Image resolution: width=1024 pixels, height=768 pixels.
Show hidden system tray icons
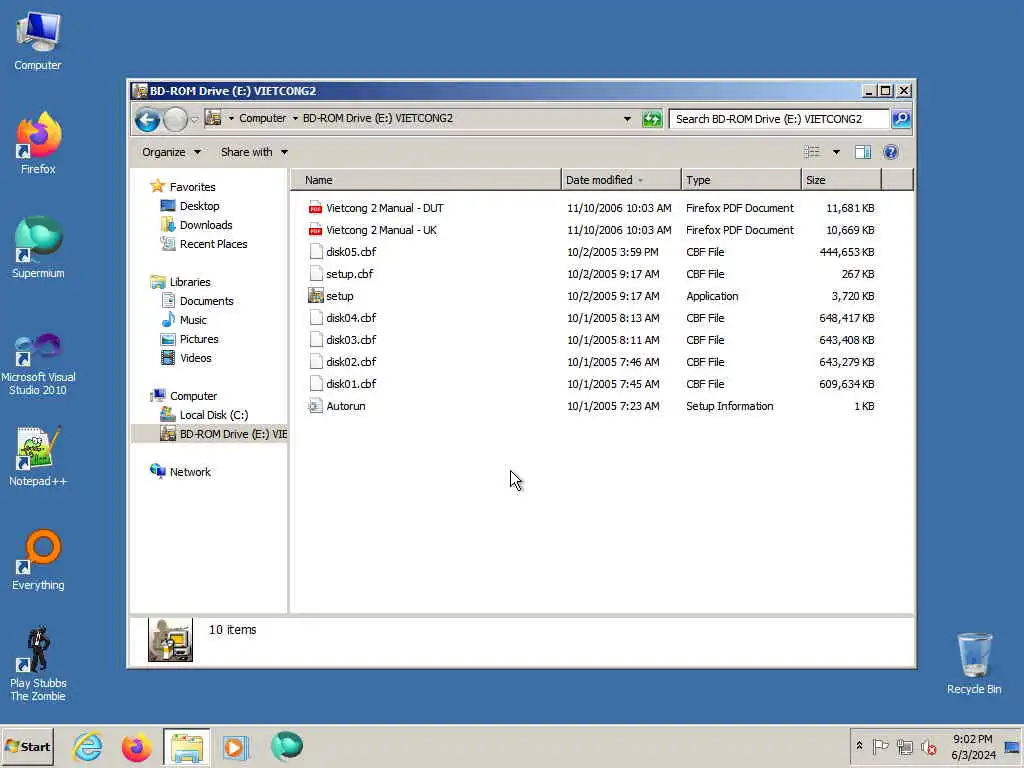(859, 746)
